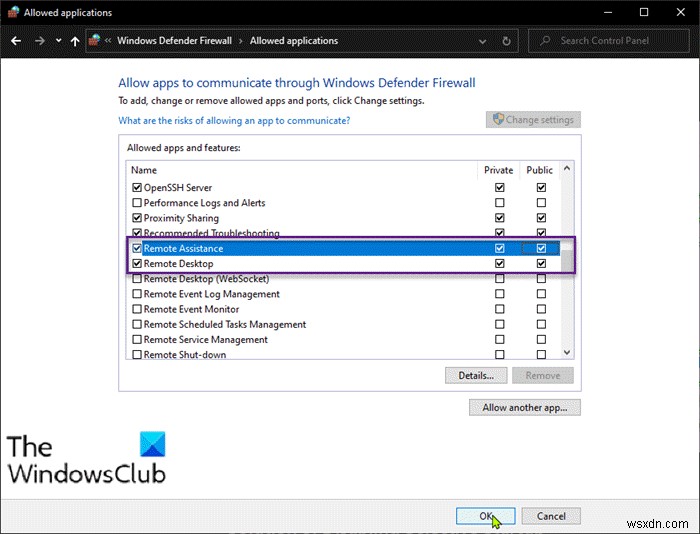Toggle the Proximity Sharing checkbox
This screenshot has height=534, width=700.
click(x=137, y=218)
